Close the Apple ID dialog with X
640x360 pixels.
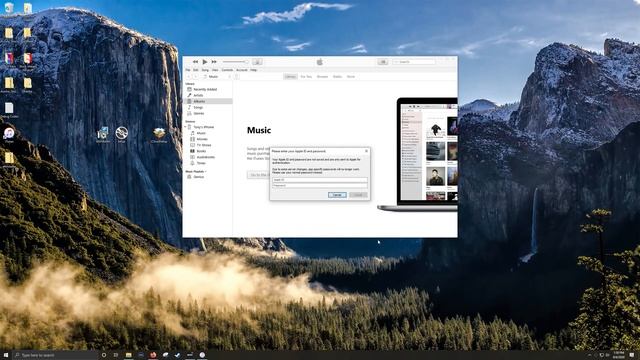pyautogui.click(x=366, y=151)
